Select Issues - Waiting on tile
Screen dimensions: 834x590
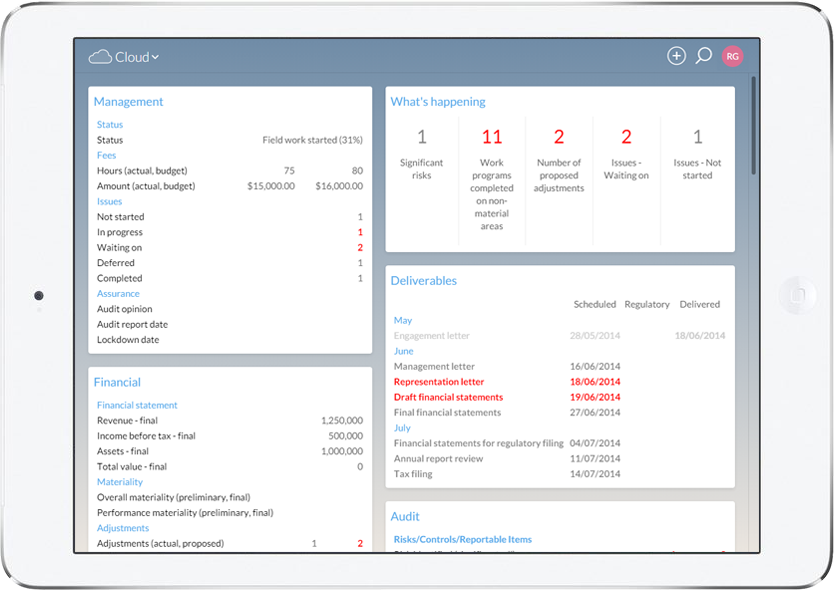[626, 162]
